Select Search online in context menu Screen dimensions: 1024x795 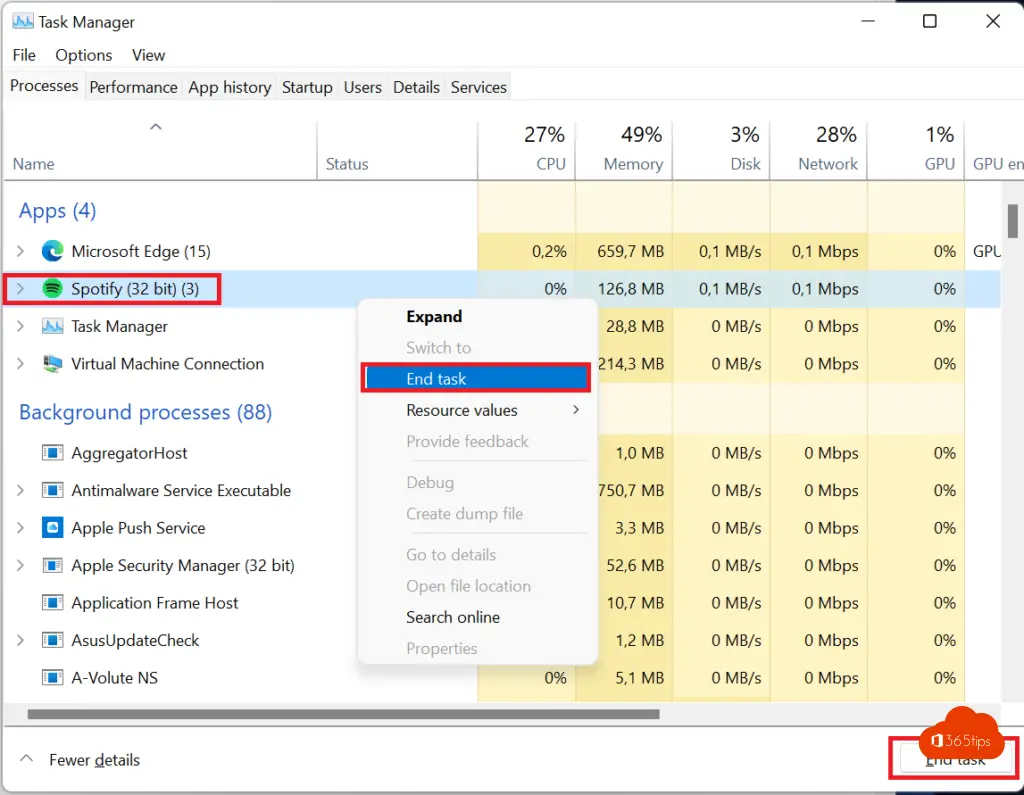tap(452, 617)
